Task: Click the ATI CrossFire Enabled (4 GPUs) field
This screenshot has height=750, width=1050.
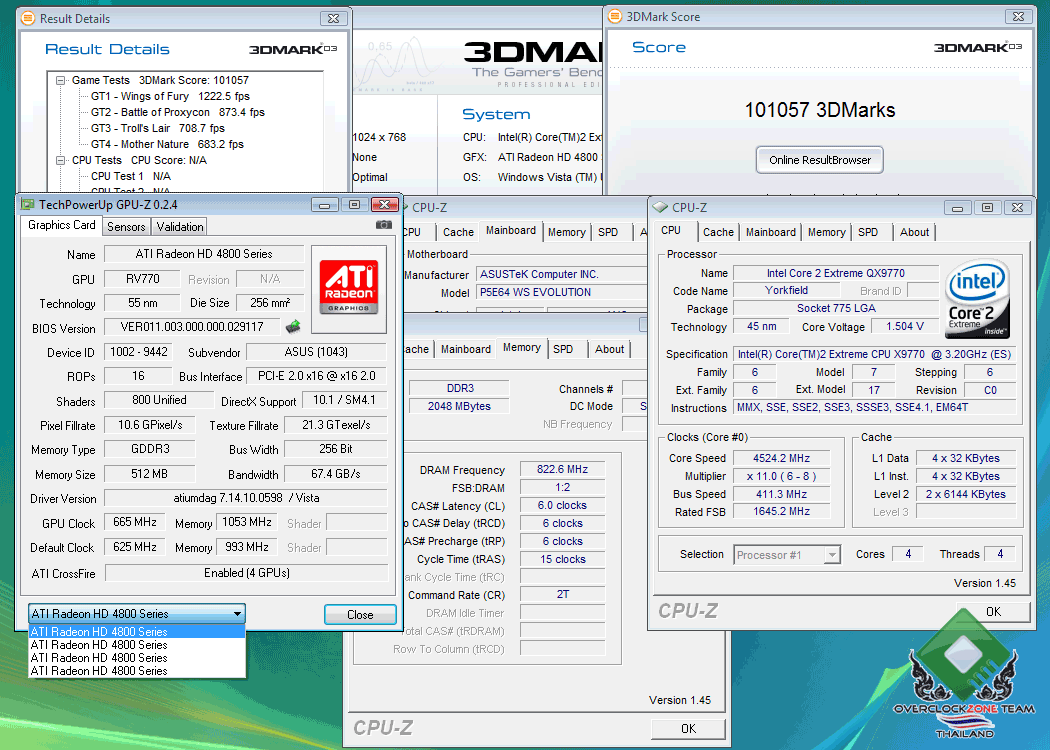Action: click(x=246, y=573)
